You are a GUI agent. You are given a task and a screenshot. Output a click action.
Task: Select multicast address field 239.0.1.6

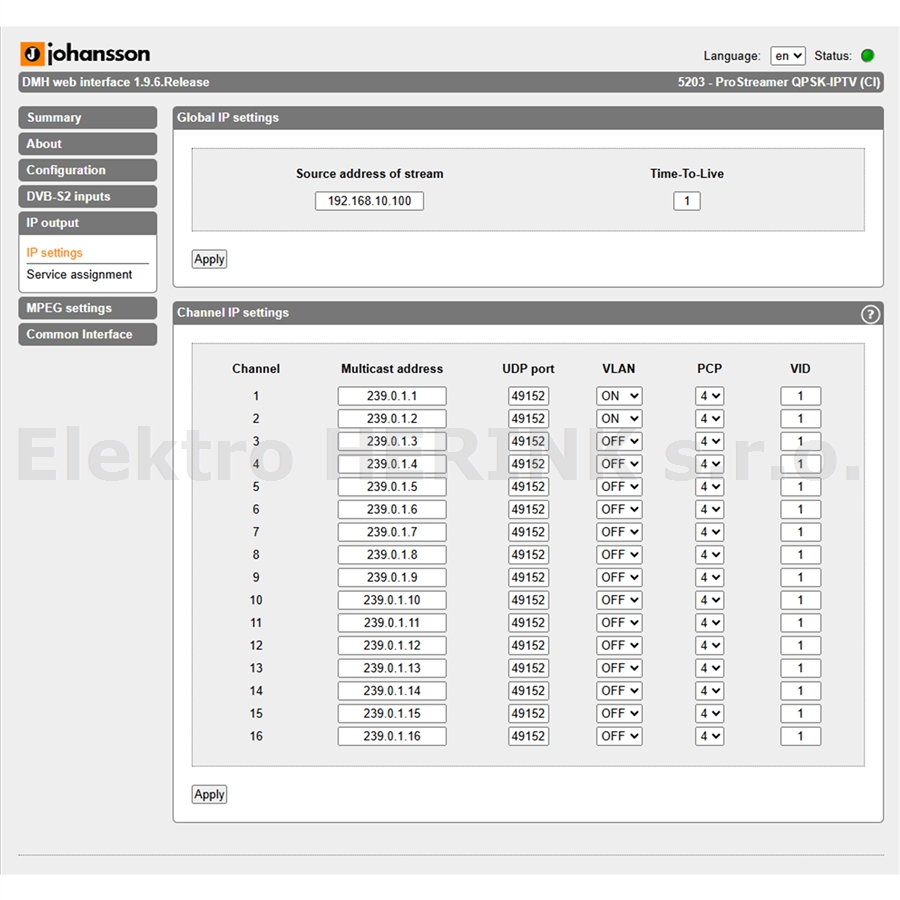pos(392,509)
